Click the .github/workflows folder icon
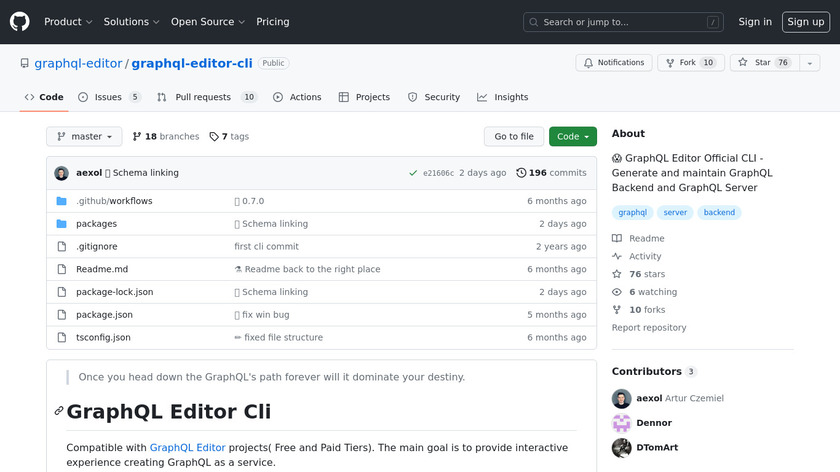This screenshot has height=472, width=840. tap(62, 201)
